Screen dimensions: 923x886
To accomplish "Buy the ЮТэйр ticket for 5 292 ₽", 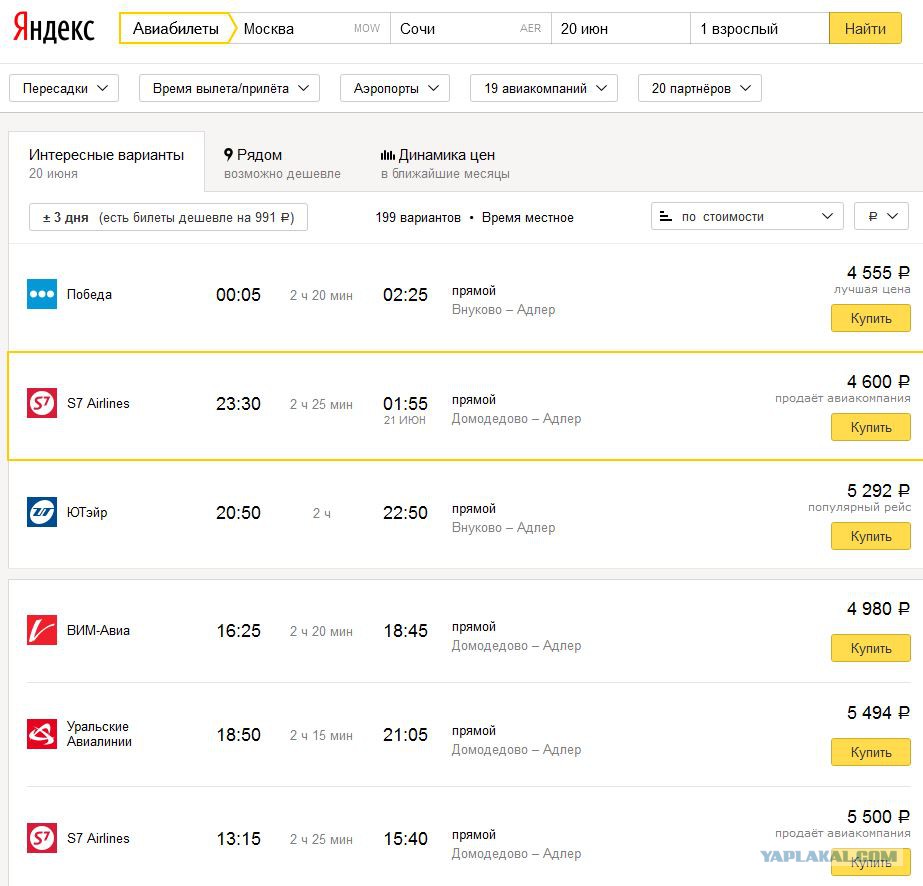I will coord(871,536).
